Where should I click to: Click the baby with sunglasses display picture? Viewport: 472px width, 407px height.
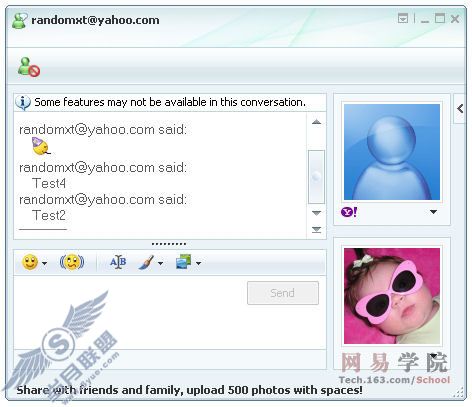pos(392,296)
